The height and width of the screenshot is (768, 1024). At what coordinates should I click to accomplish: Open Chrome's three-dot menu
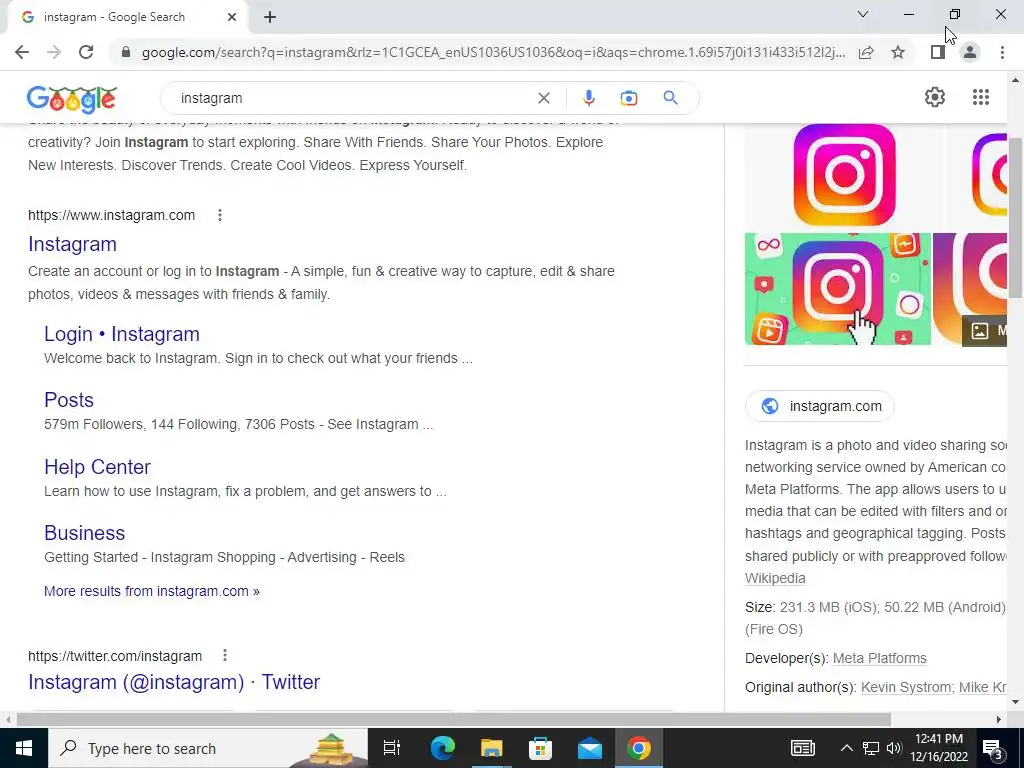tap(1002, 52)
